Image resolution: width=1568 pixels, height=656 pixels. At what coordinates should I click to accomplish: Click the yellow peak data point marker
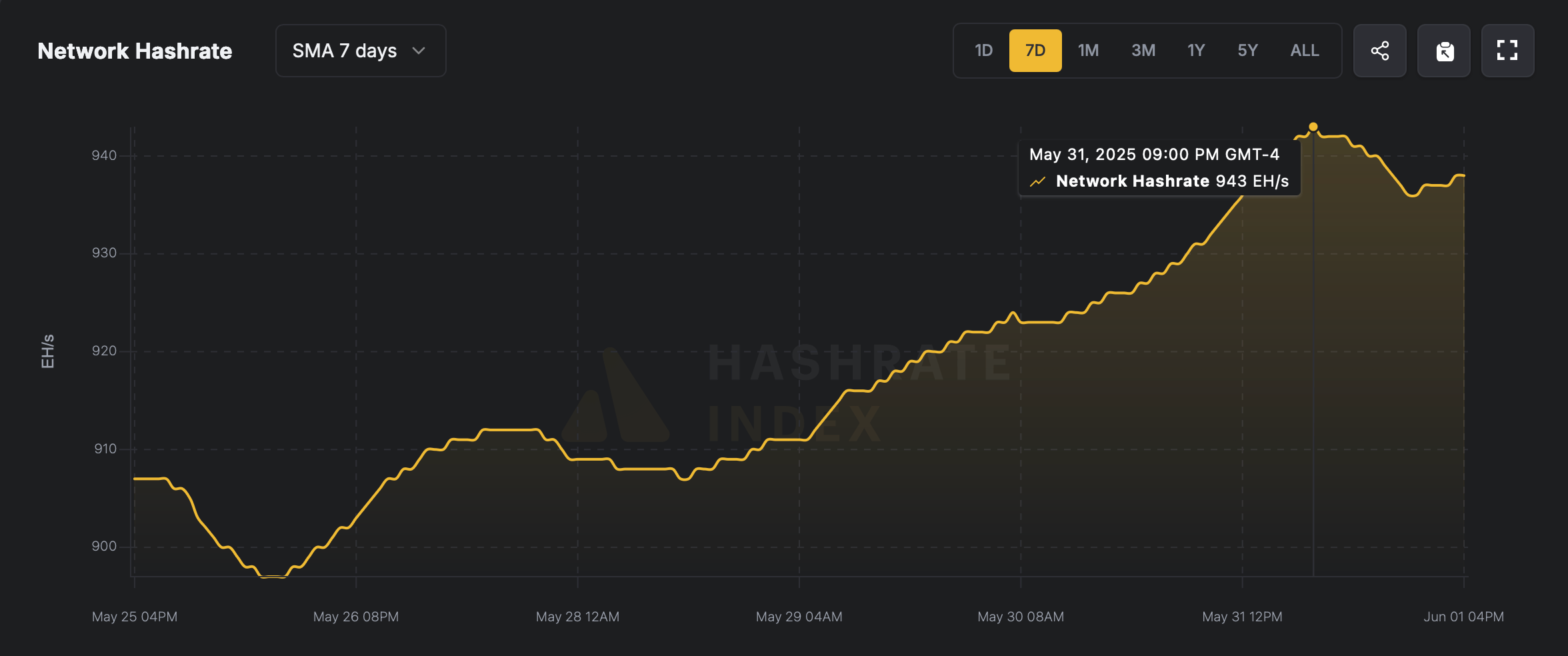(1313, 127)
